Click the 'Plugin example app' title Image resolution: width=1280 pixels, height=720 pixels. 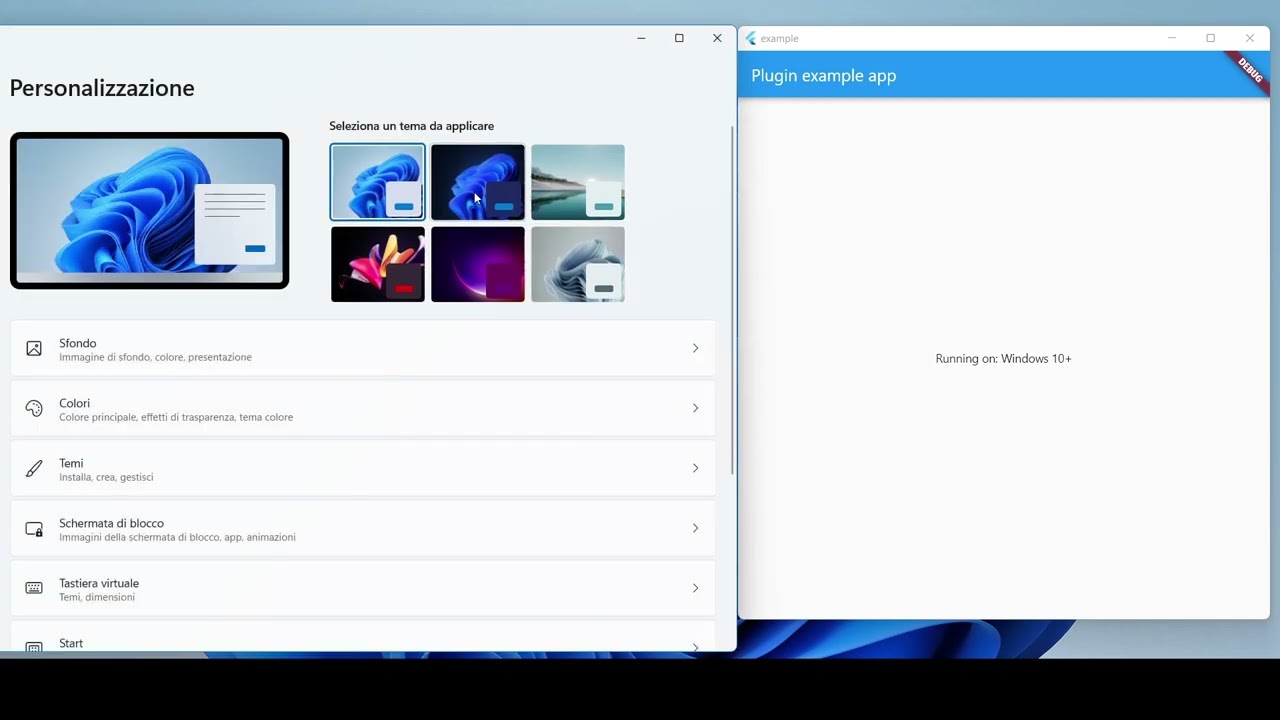click(823, 76)
